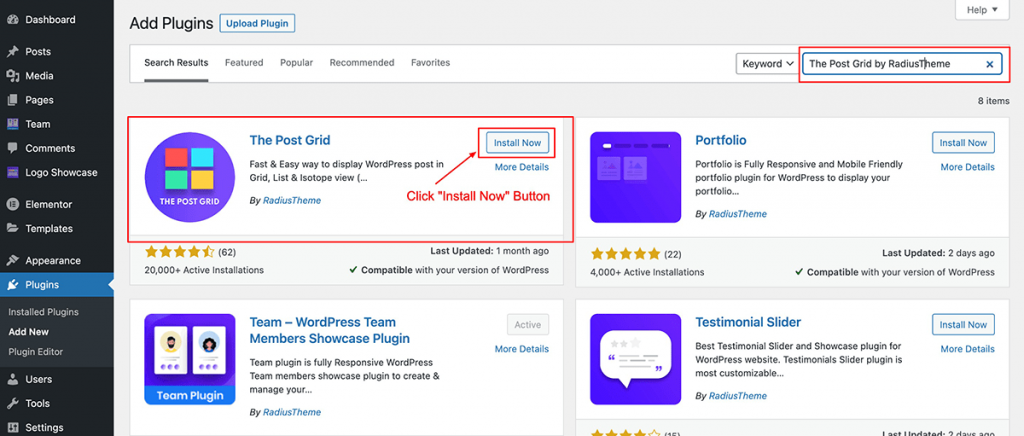Switch to Favorites tab
Viewport: 1024px width, 436px height.
coord(430,63)
